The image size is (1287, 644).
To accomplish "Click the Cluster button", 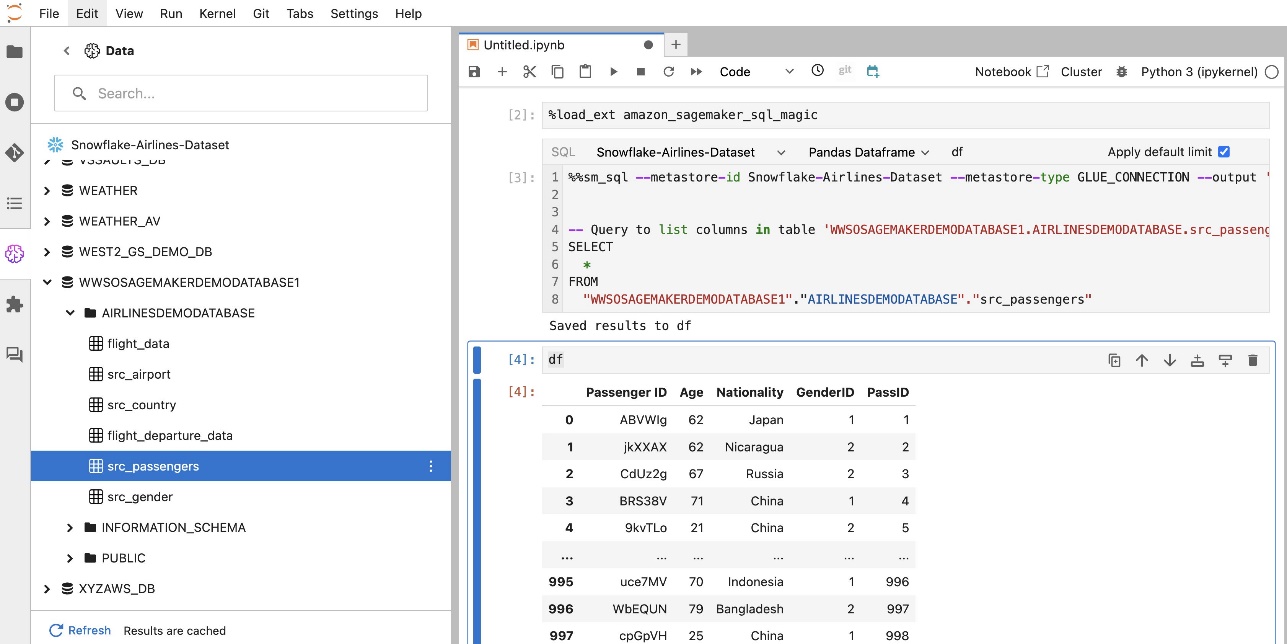I will (x=1081, y=72).
